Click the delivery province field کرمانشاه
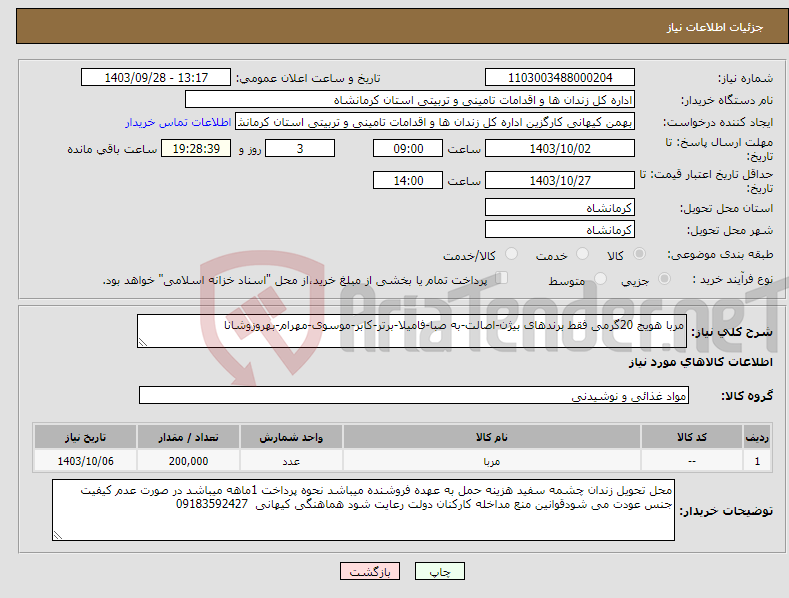This screenshot has width=789, height=598. click(x=560, y=207)
